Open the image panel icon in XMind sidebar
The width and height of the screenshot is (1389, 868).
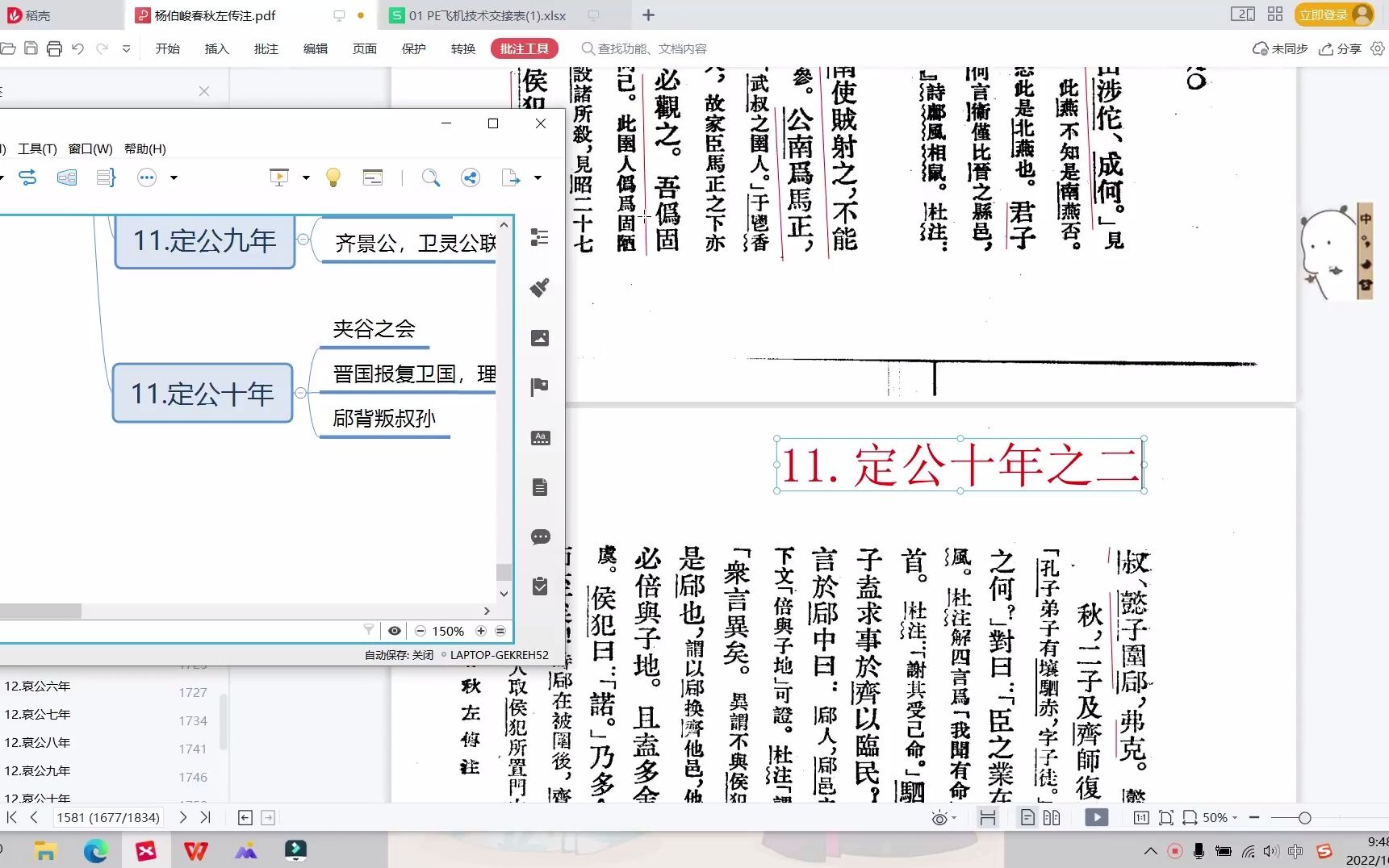coord(540,338)
